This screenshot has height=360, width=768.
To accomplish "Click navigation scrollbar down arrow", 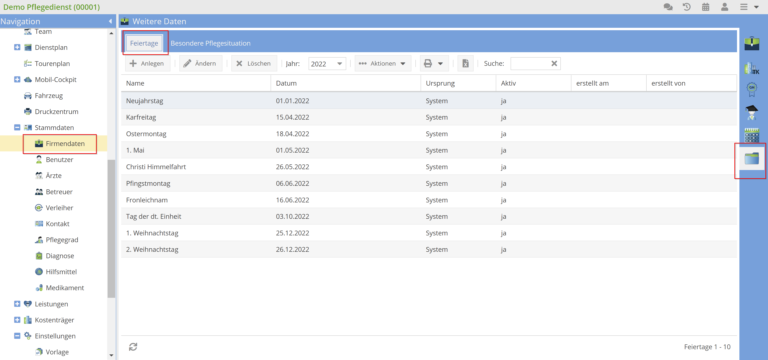I will coord(111,356).
